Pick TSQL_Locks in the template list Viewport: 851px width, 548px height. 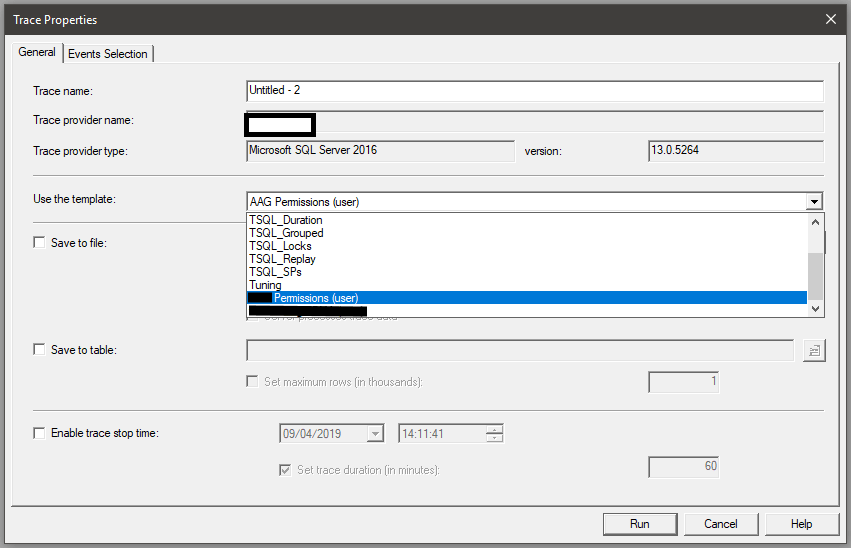(280, 246)
